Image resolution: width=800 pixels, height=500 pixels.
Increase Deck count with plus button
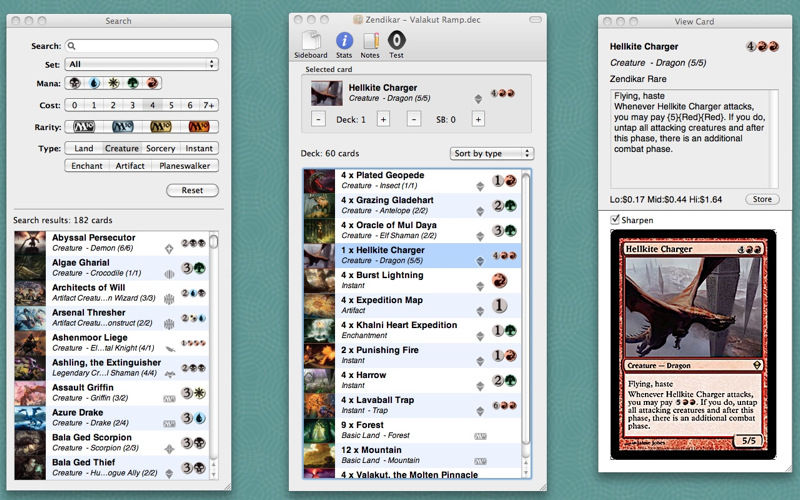[x=383, y=119]
